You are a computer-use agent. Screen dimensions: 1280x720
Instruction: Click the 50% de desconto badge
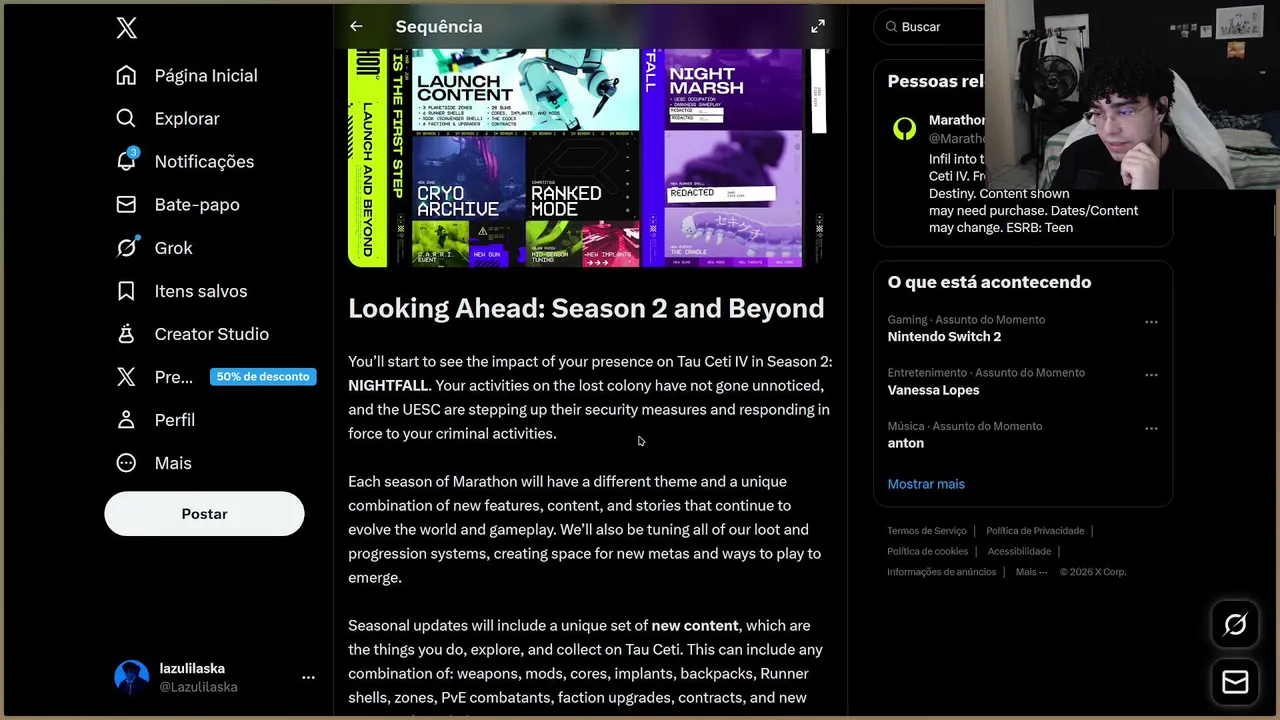point(263,376)
